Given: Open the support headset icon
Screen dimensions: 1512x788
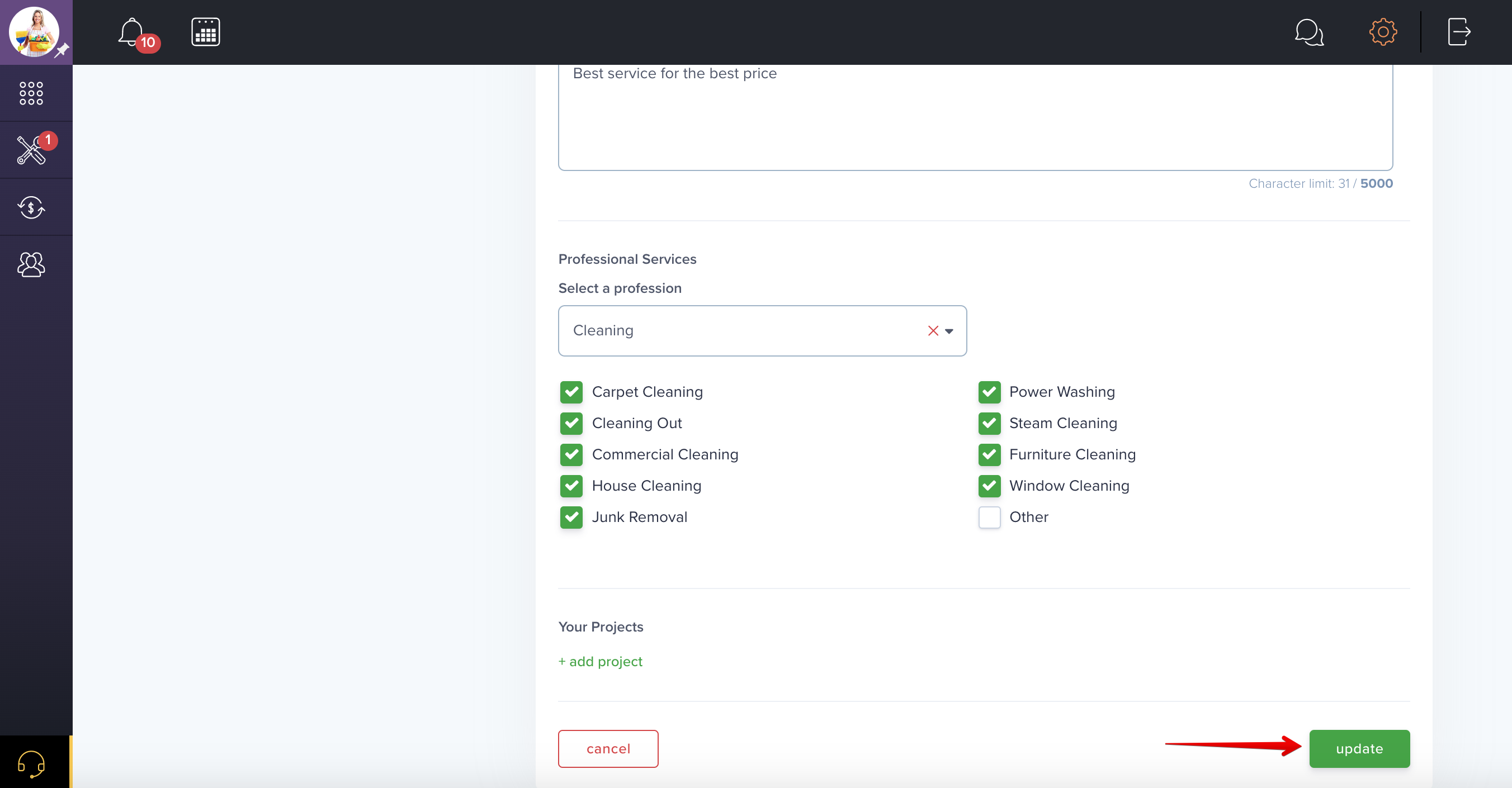Looking at the screenshot, I should click(x=31, y=763).
